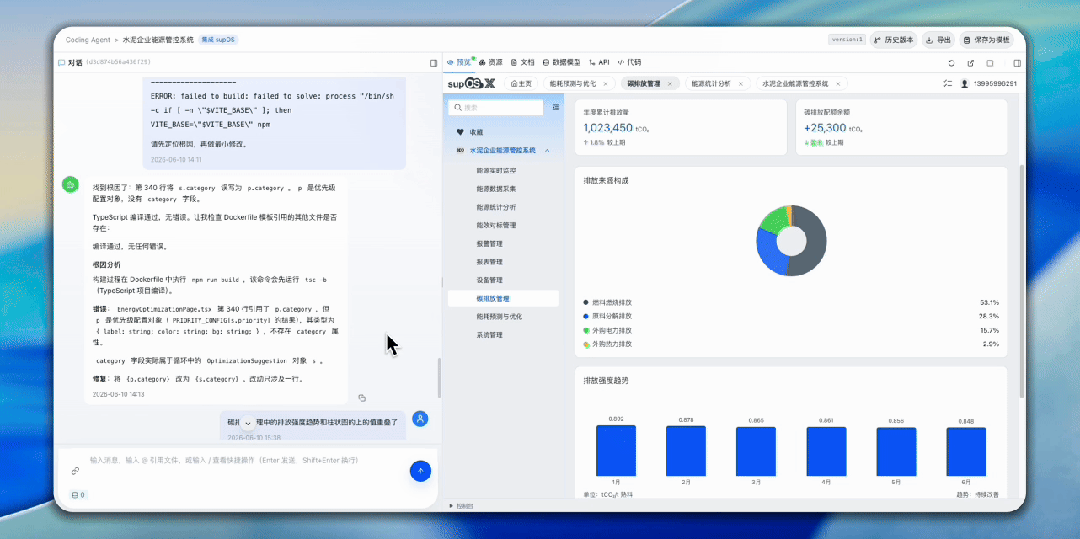This screenshot has height=539, width=1080.
Task: Click the green agent avatar icon
Action: (x=70, y=184)
